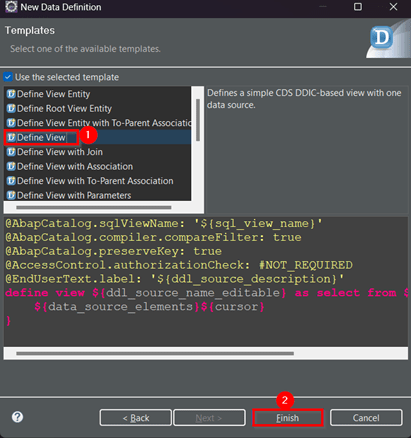
Task: Click the Define View with Association icon
Action: (x=11, y=166)
